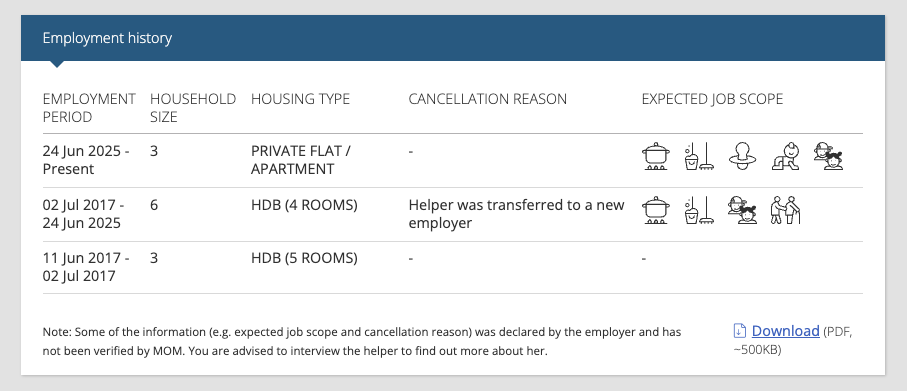Select the infant pacifier icon in expected job scope
This screenshot has width=907, height=391.
point(742,156)
